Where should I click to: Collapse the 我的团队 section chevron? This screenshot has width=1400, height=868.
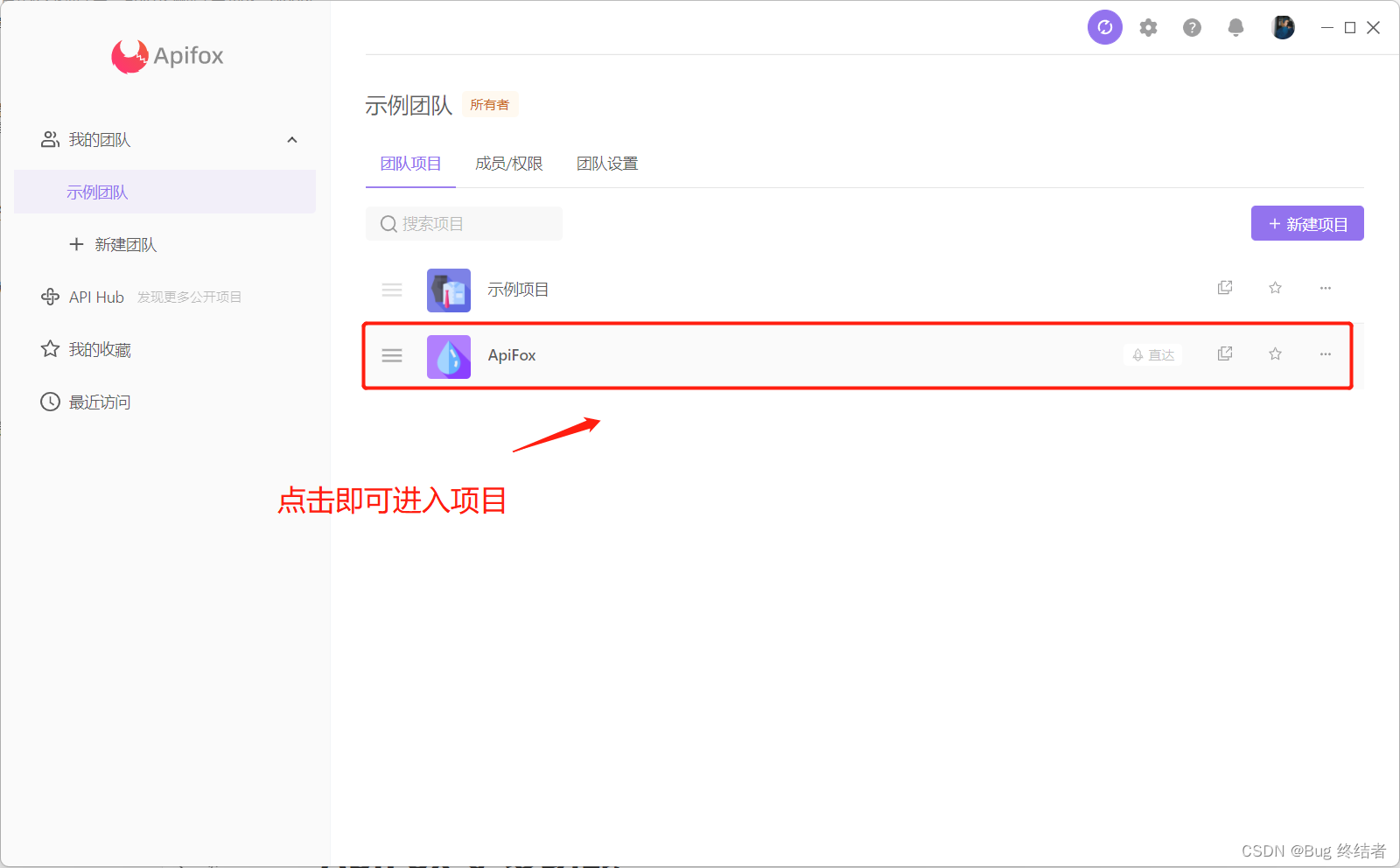292,140
